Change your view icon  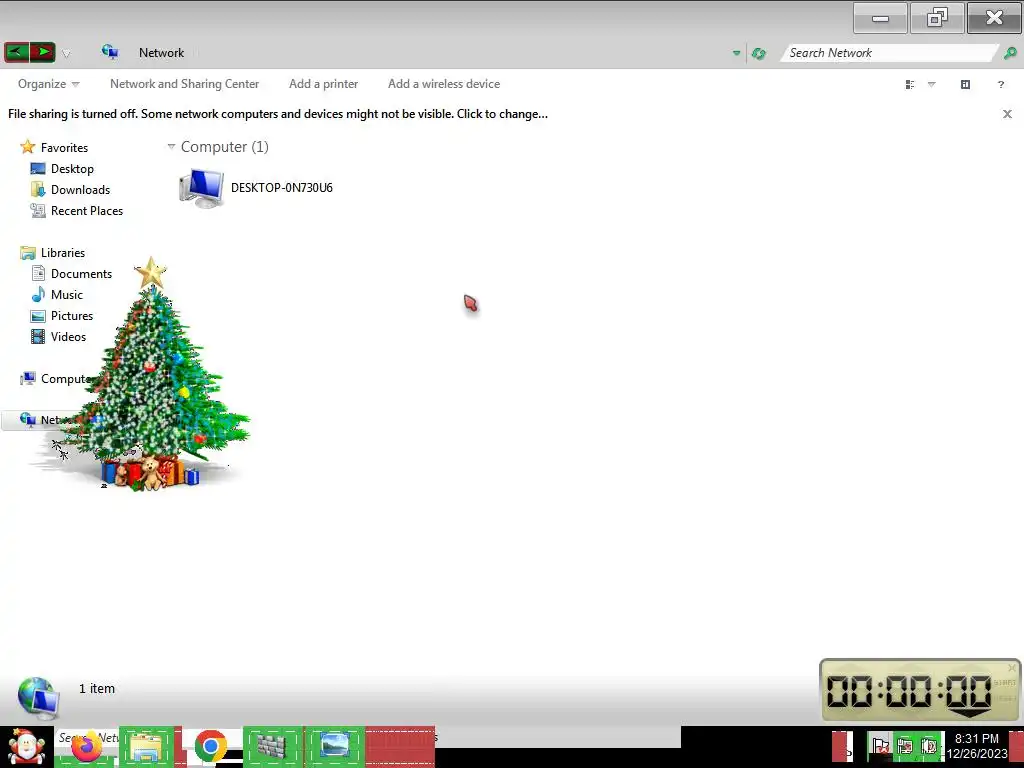click(910, 84)
